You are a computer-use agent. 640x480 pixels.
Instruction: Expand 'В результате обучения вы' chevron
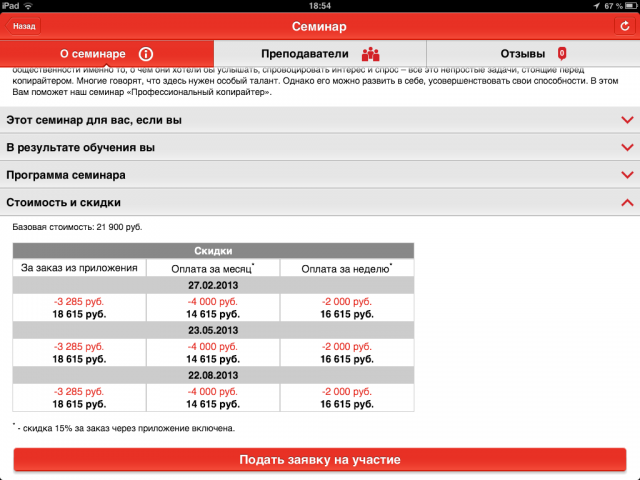[x=627, y=147]
